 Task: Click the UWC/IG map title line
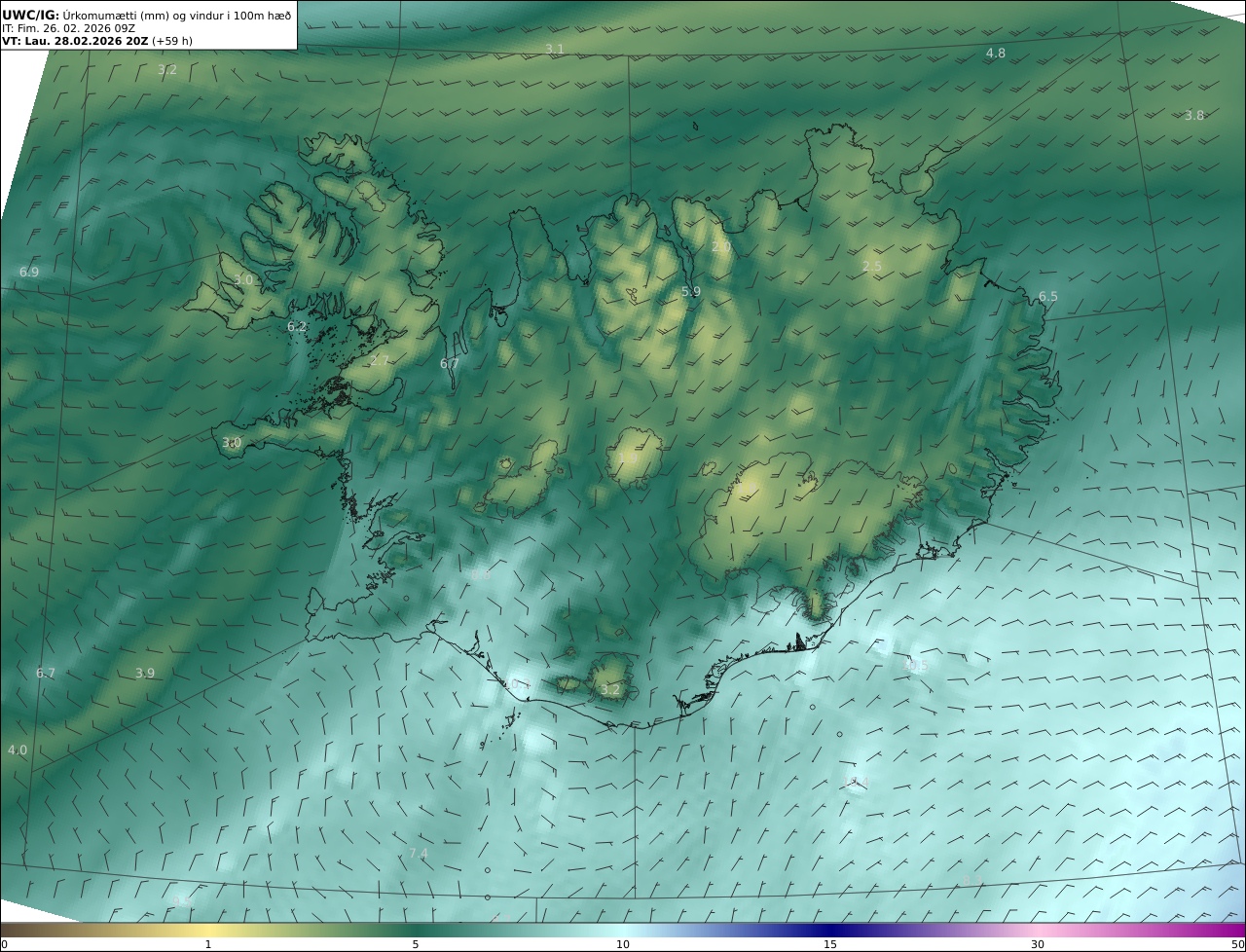(x=146, y=16)
